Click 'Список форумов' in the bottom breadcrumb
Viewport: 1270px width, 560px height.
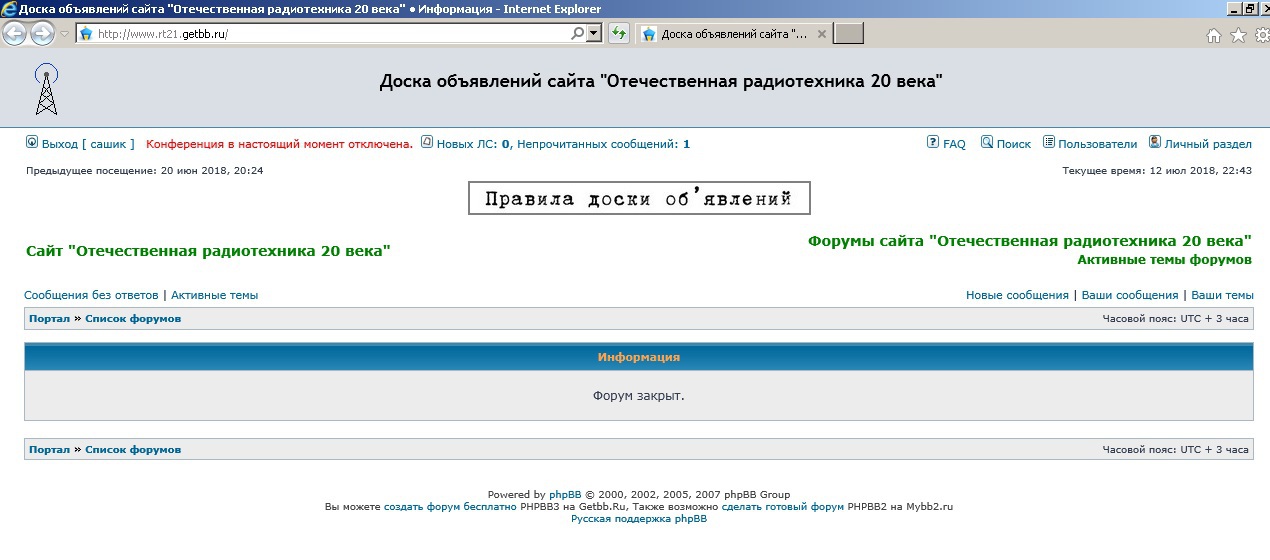pos(133,450)
